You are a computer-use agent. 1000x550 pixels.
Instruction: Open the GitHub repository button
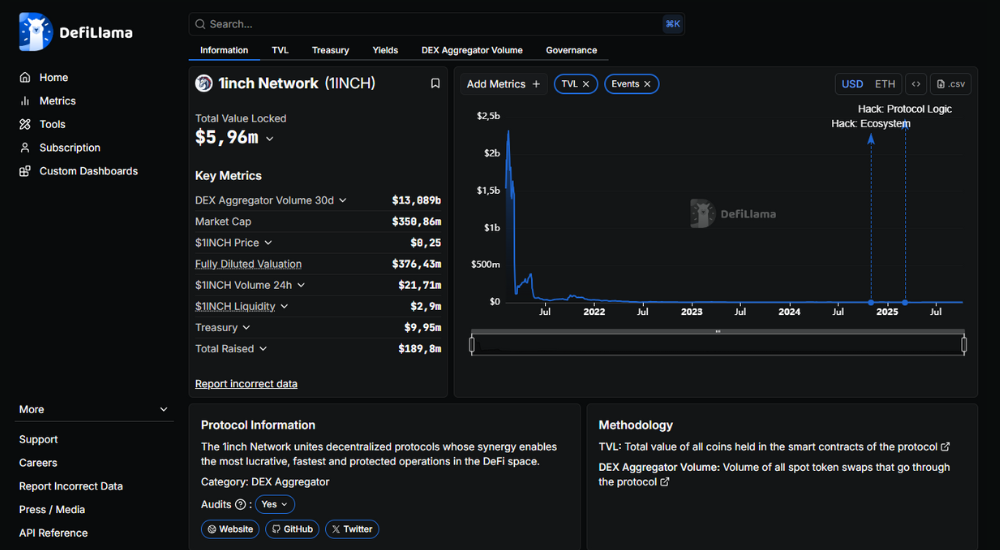pyautogui.click(x=291, y=529)
